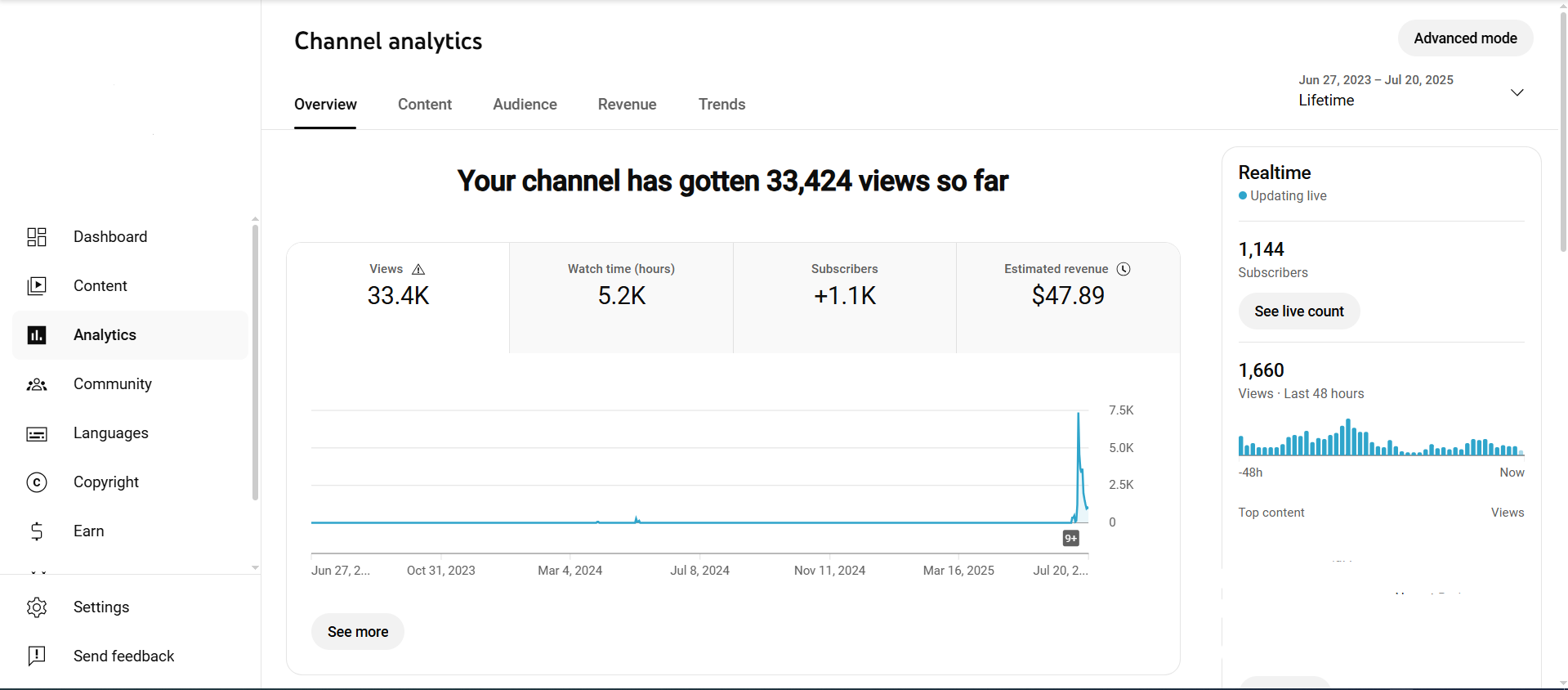Open the Revenue tab

pyautogui.click(x=627, y=105)
